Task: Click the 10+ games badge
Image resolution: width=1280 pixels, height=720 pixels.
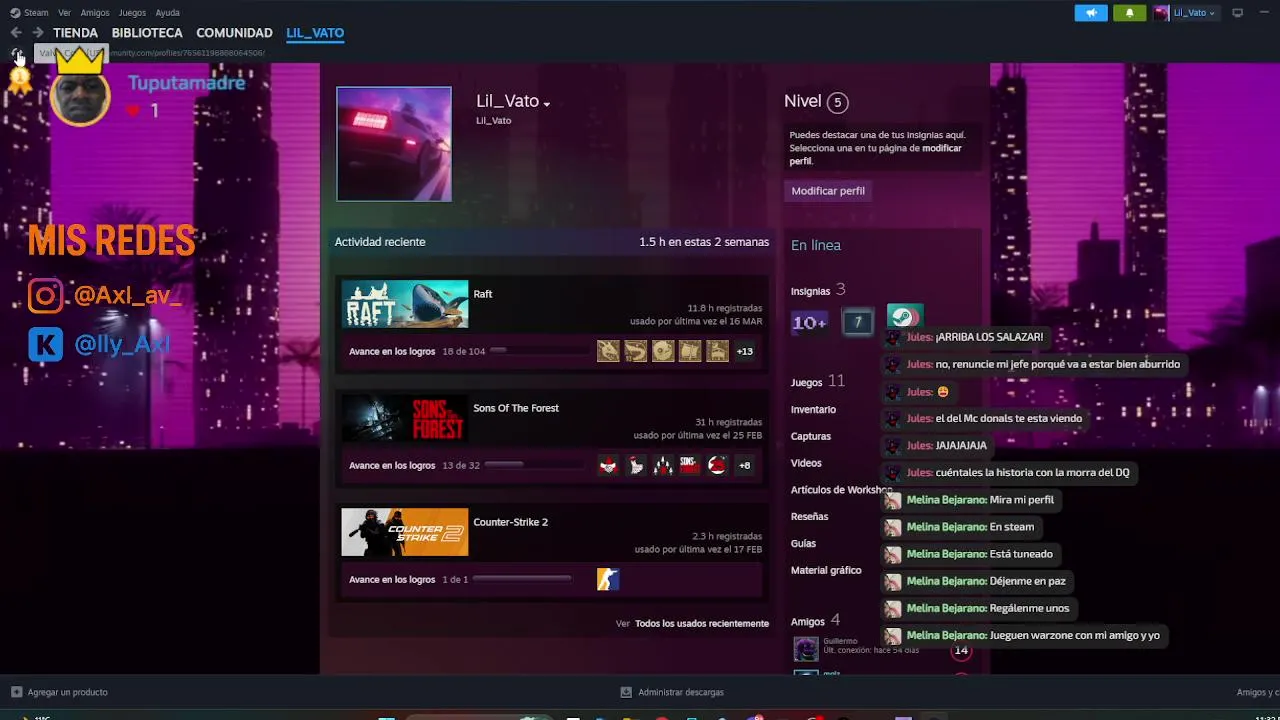Action: click(x=809, y=322)
